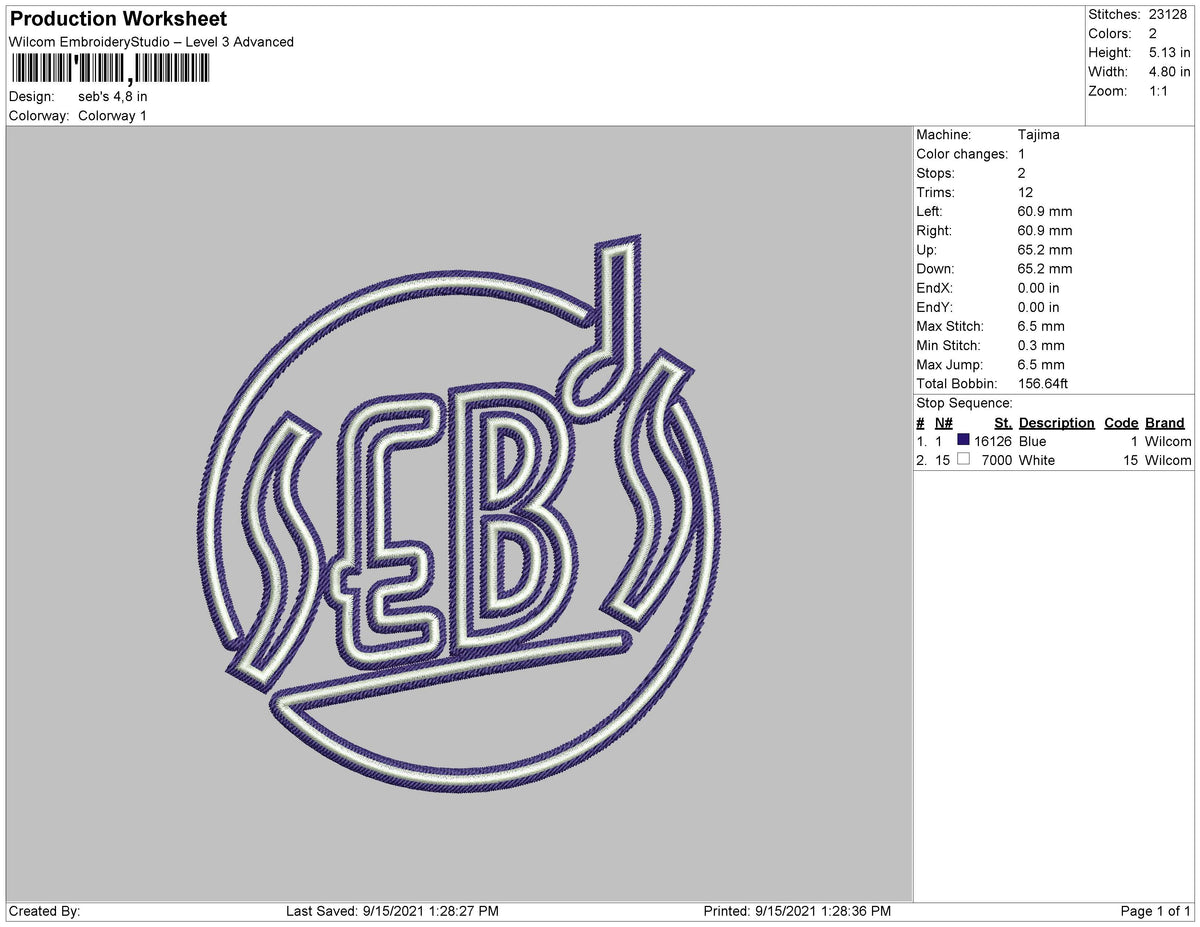Click the Code column header

(x=1121, y=422)
